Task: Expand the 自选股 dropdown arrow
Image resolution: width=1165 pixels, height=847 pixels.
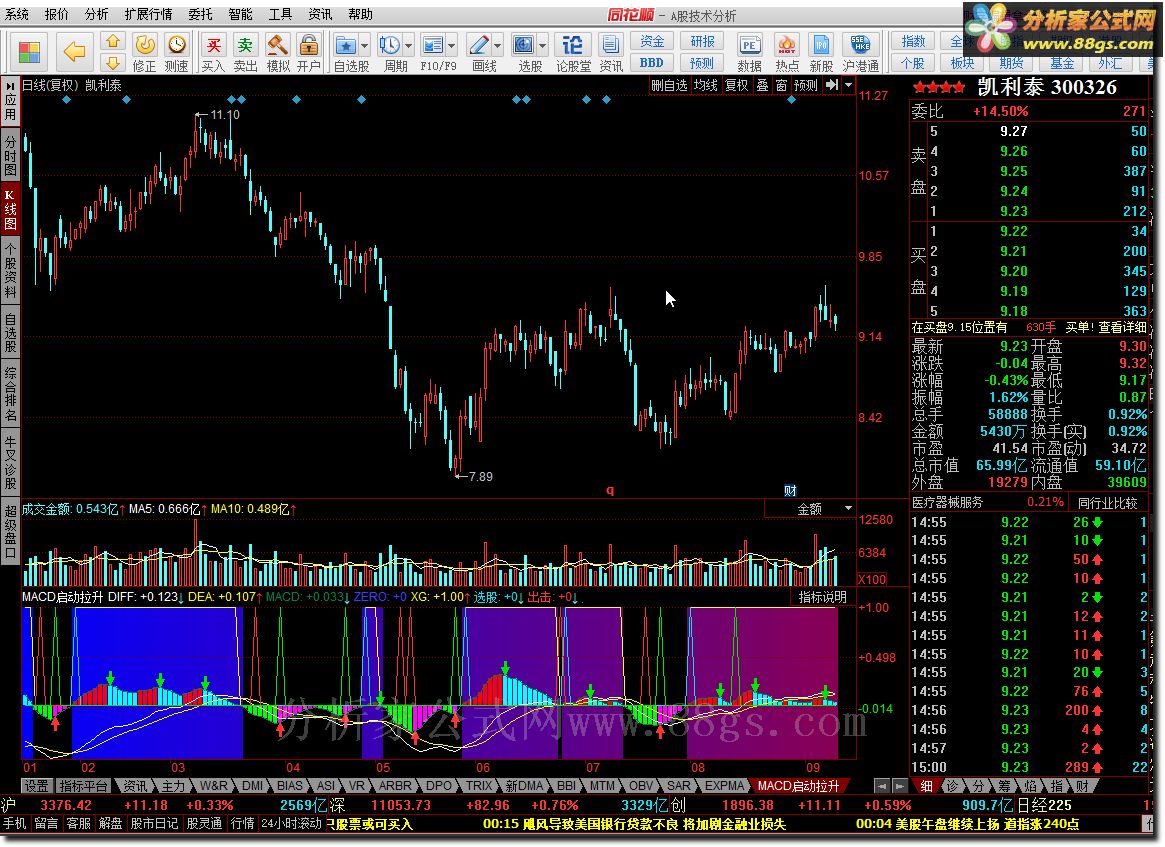Action: click(364, 46)
